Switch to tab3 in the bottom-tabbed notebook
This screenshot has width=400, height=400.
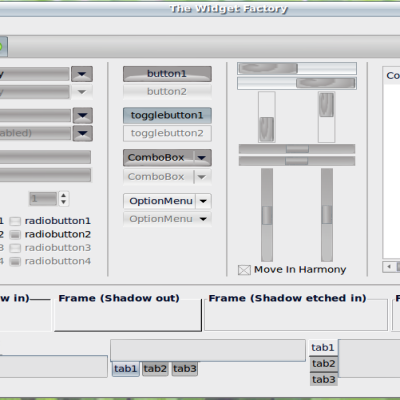click(x=185, y=369)
